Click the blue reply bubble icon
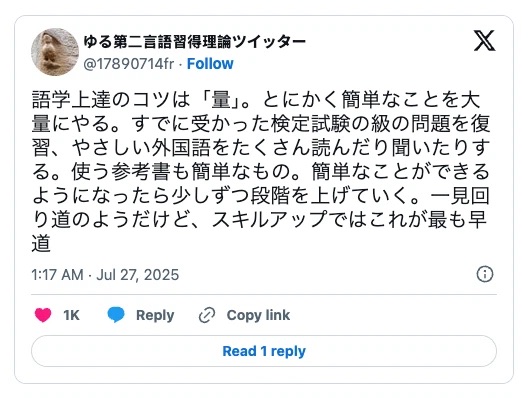530x398 pixels. click(x=116, y=315)
